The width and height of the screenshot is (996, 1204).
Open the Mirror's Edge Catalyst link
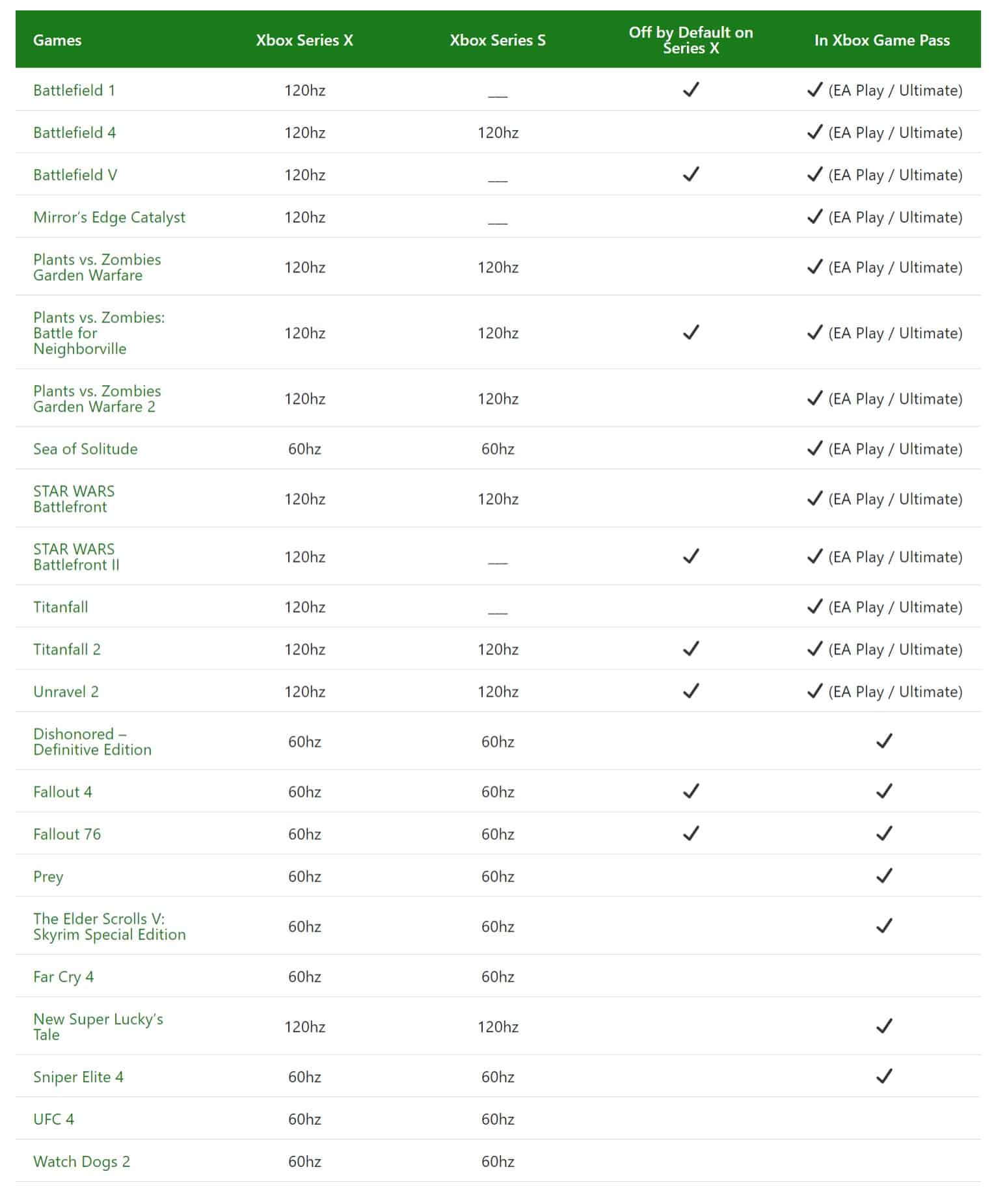109,217
